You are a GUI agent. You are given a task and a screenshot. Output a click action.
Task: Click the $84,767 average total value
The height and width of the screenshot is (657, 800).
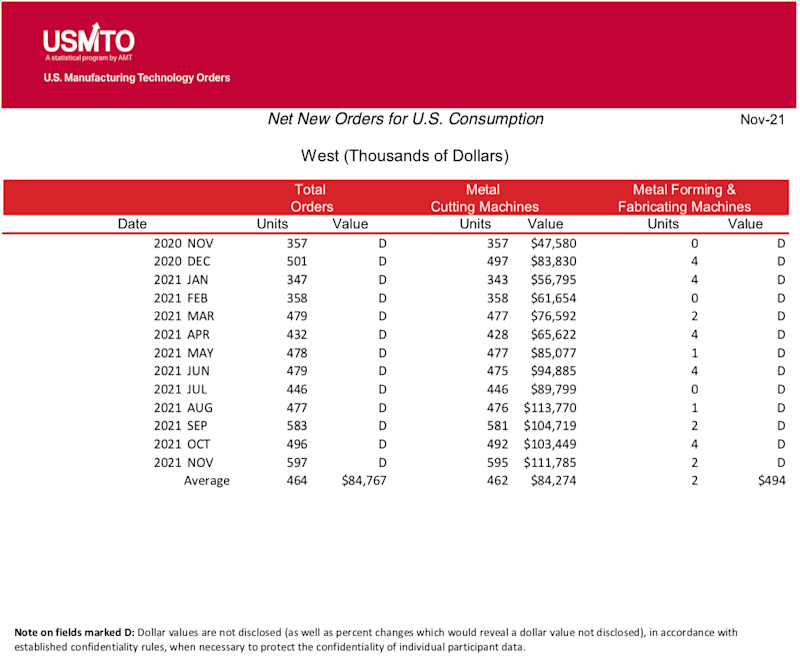364,481
